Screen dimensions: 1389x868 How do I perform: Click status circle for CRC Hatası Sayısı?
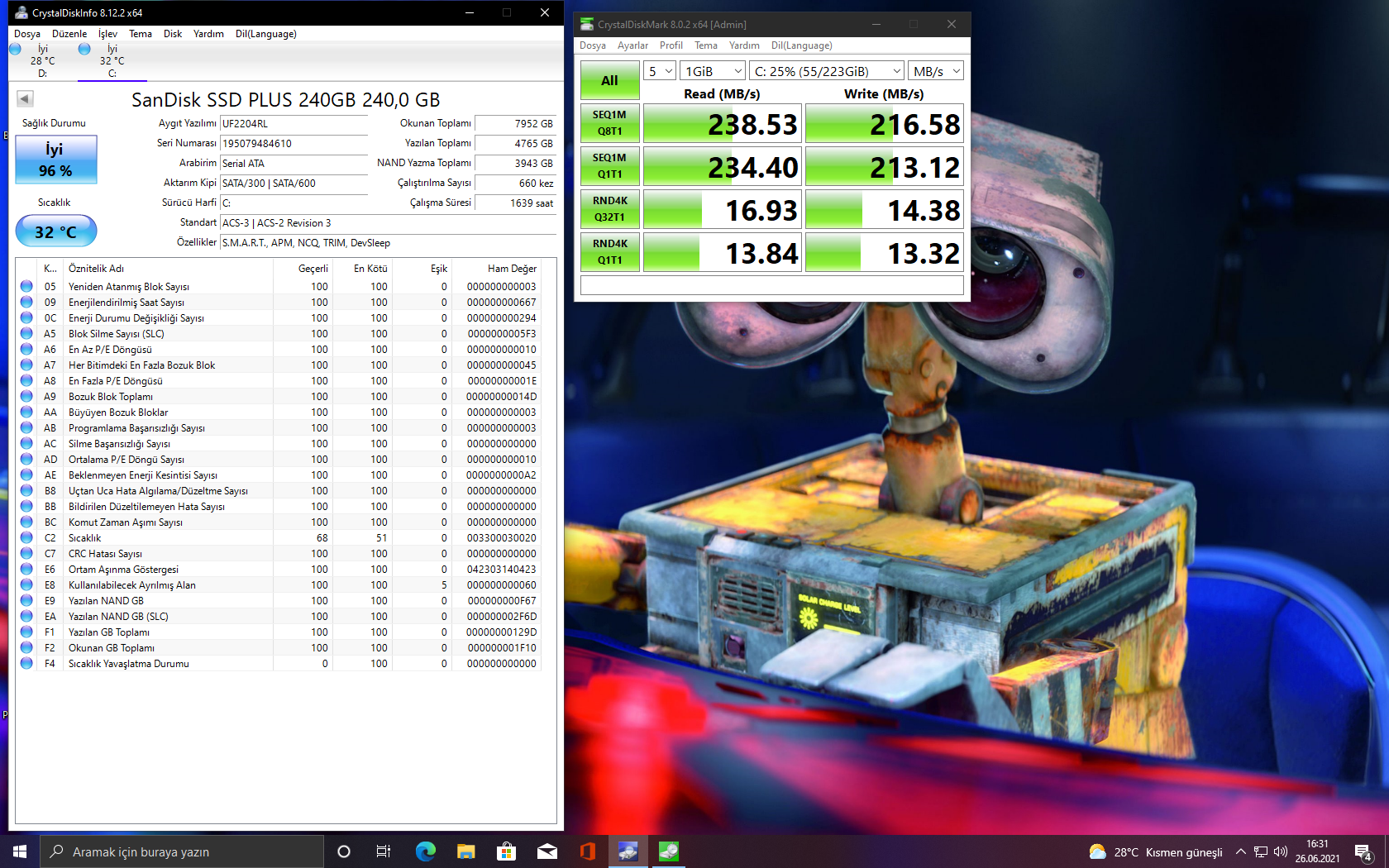click(26, 553)
